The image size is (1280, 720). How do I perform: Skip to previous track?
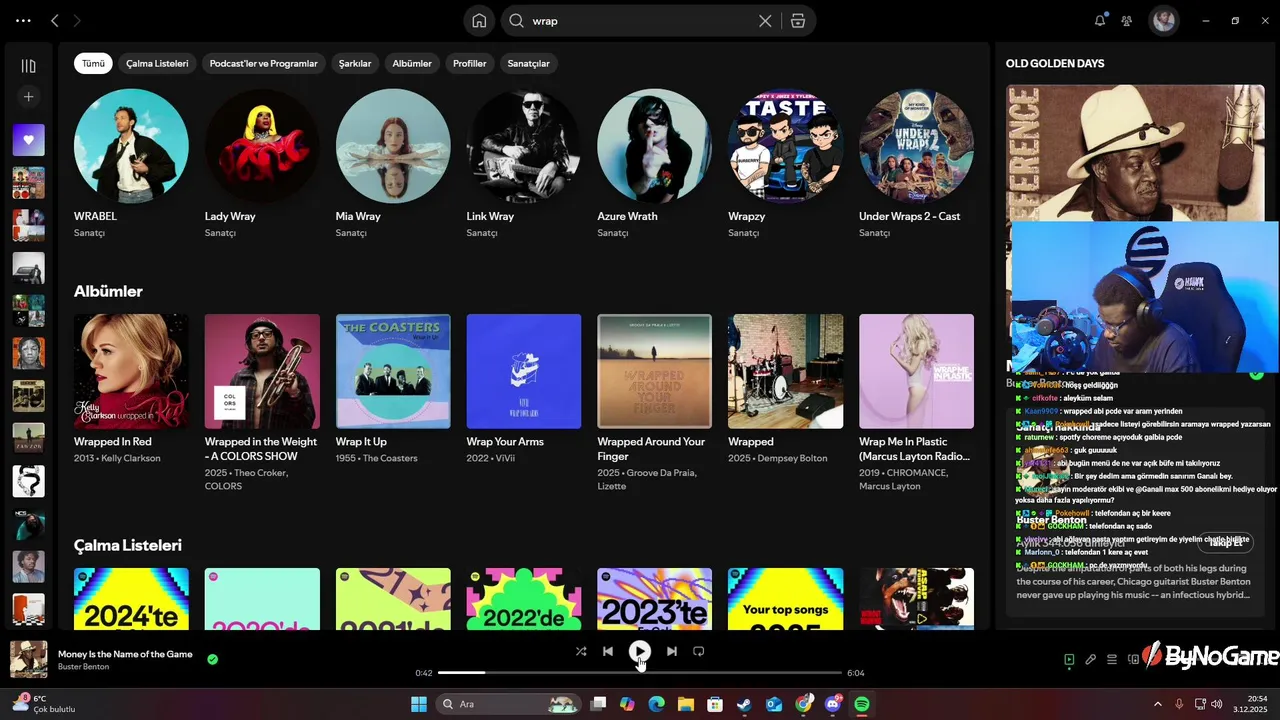[x=607, y=651]
